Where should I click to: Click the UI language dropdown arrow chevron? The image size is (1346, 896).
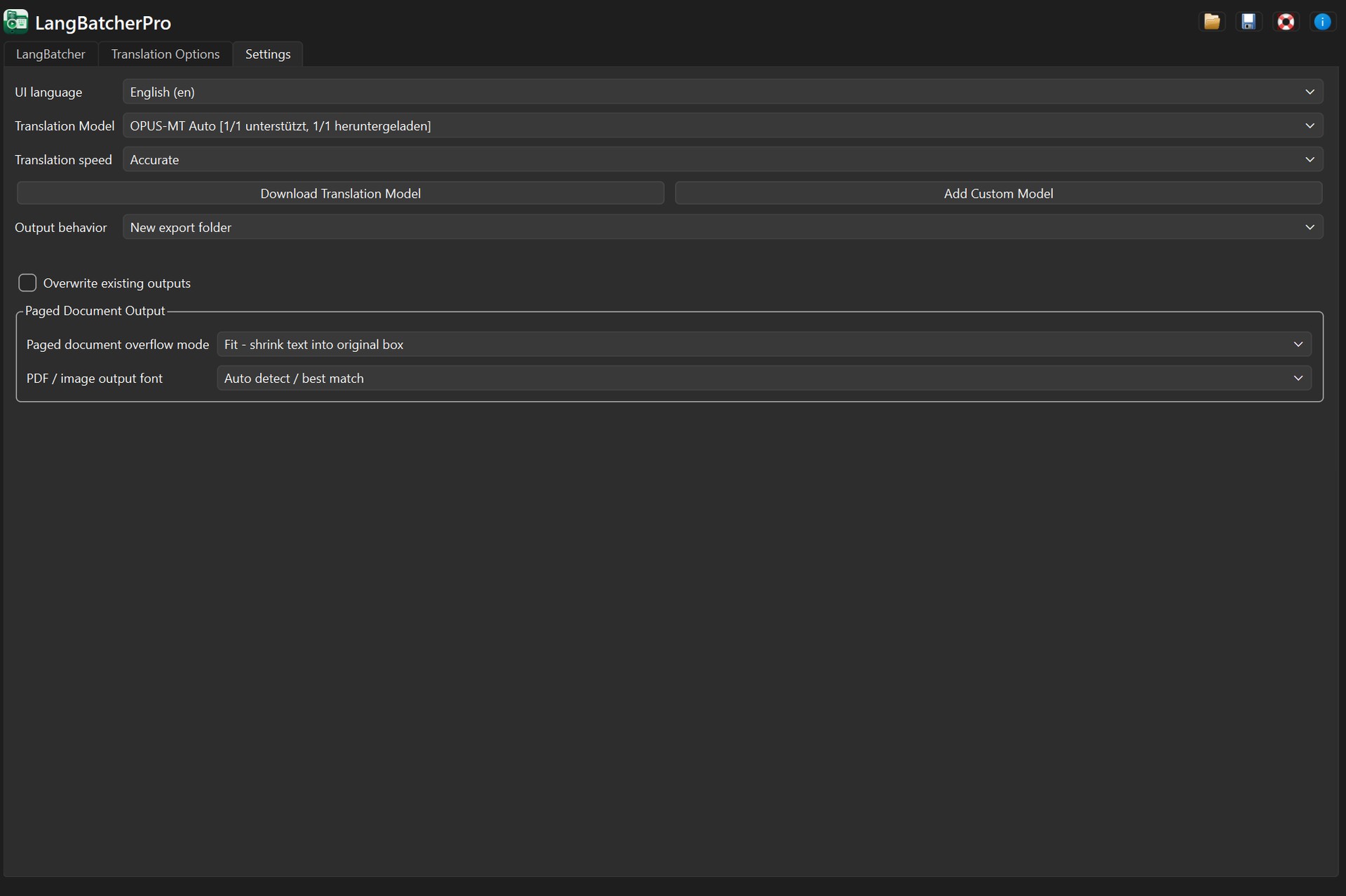(1310, 92)
